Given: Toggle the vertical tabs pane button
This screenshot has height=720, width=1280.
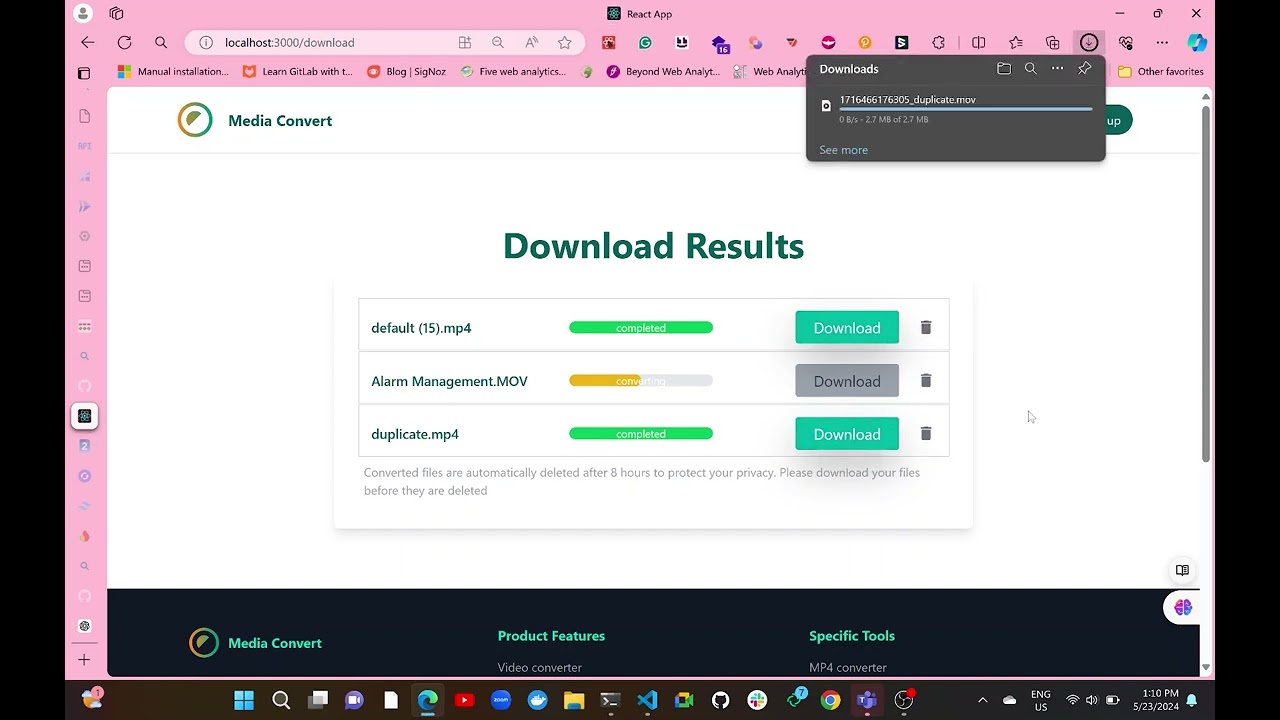Looking at the screenshot, I should tap(84, 73).
